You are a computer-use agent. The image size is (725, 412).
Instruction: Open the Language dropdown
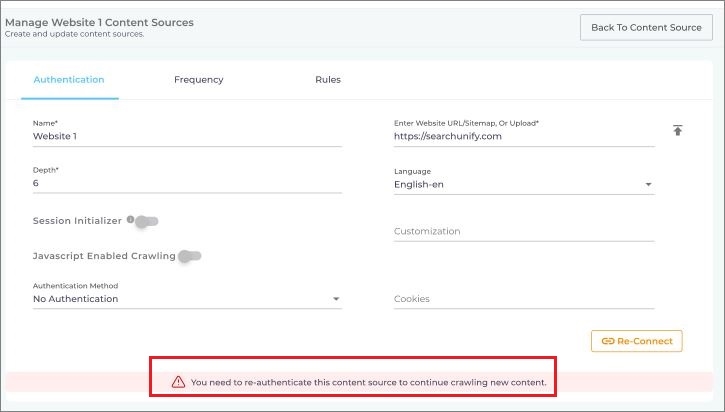pos(523,185)
